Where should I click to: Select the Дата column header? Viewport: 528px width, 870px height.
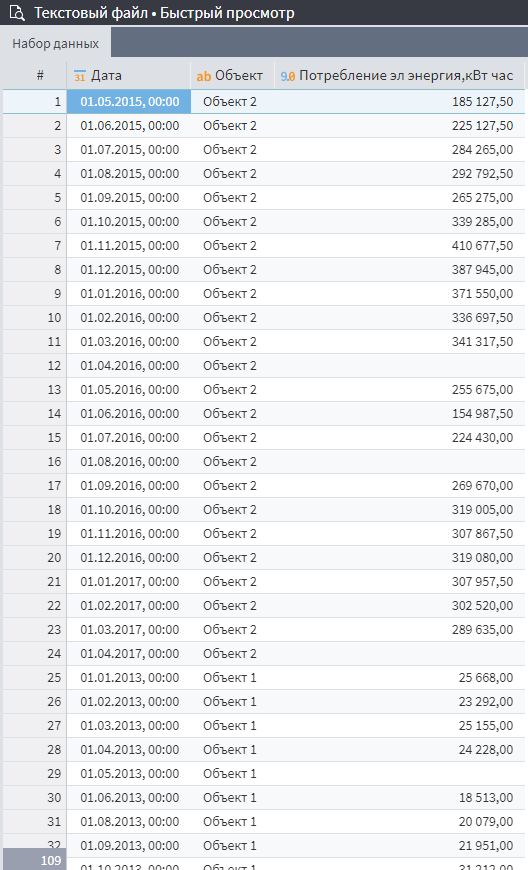(x=129, y=75)
